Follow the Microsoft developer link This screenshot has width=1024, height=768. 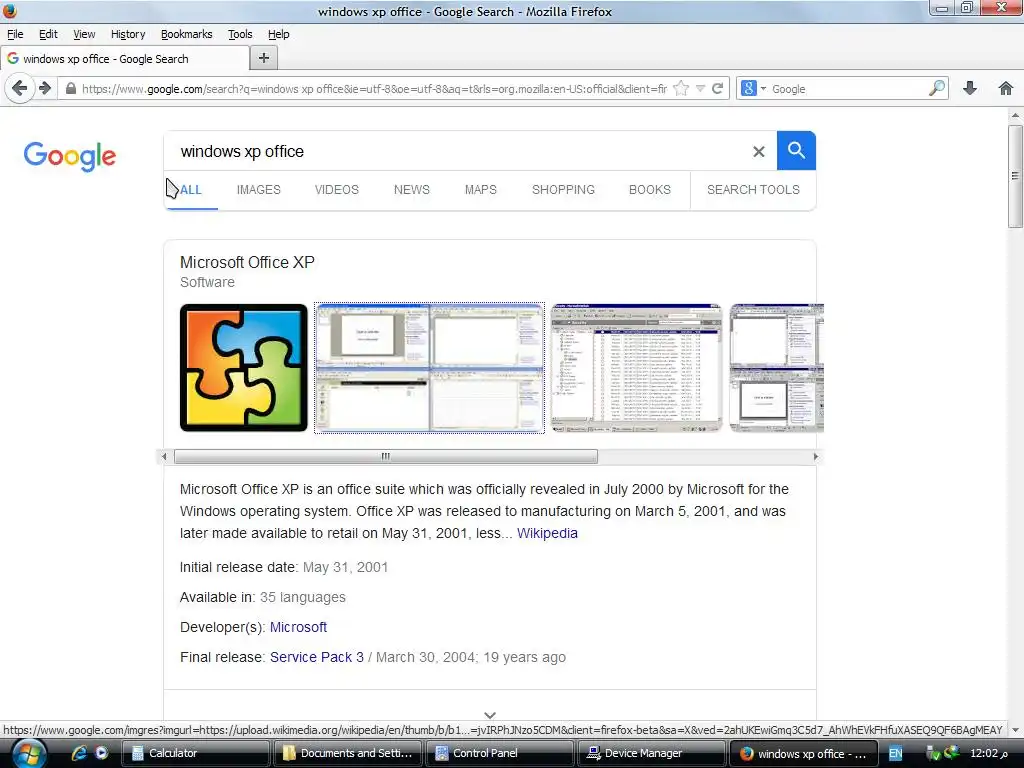point(298,627)
